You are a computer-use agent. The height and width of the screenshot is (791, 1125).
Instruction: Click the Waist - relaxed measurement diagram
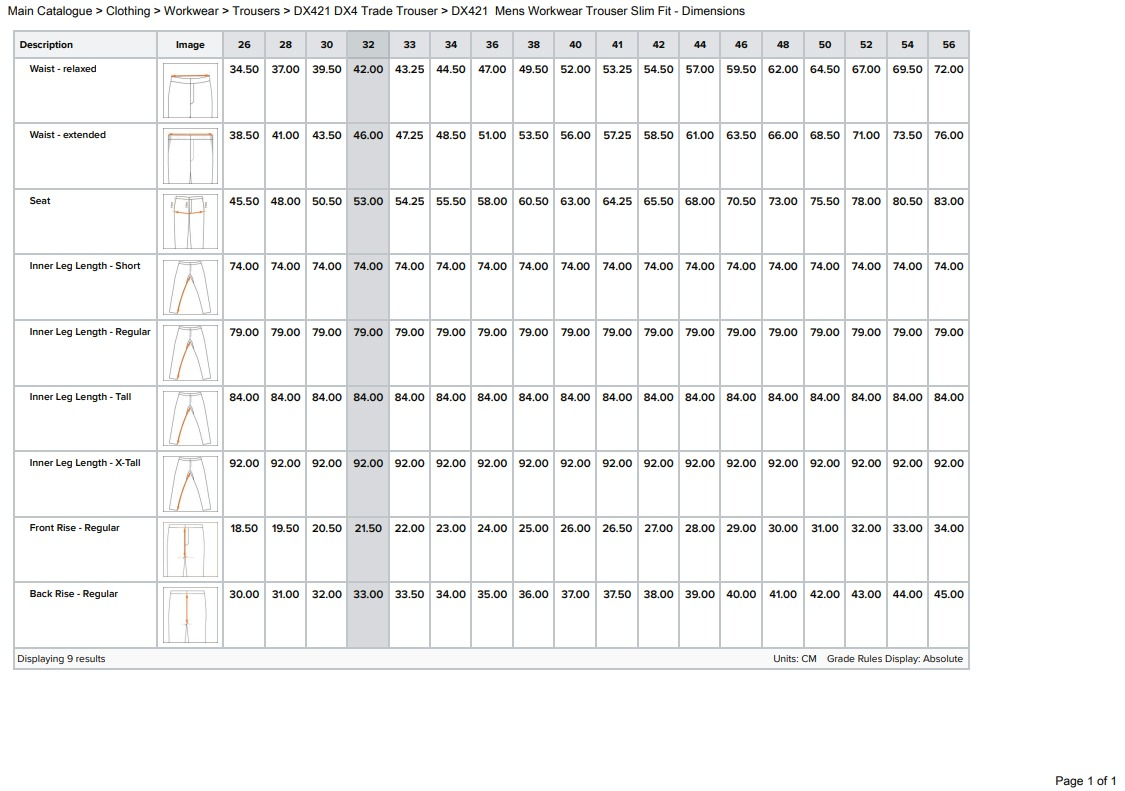190,91
